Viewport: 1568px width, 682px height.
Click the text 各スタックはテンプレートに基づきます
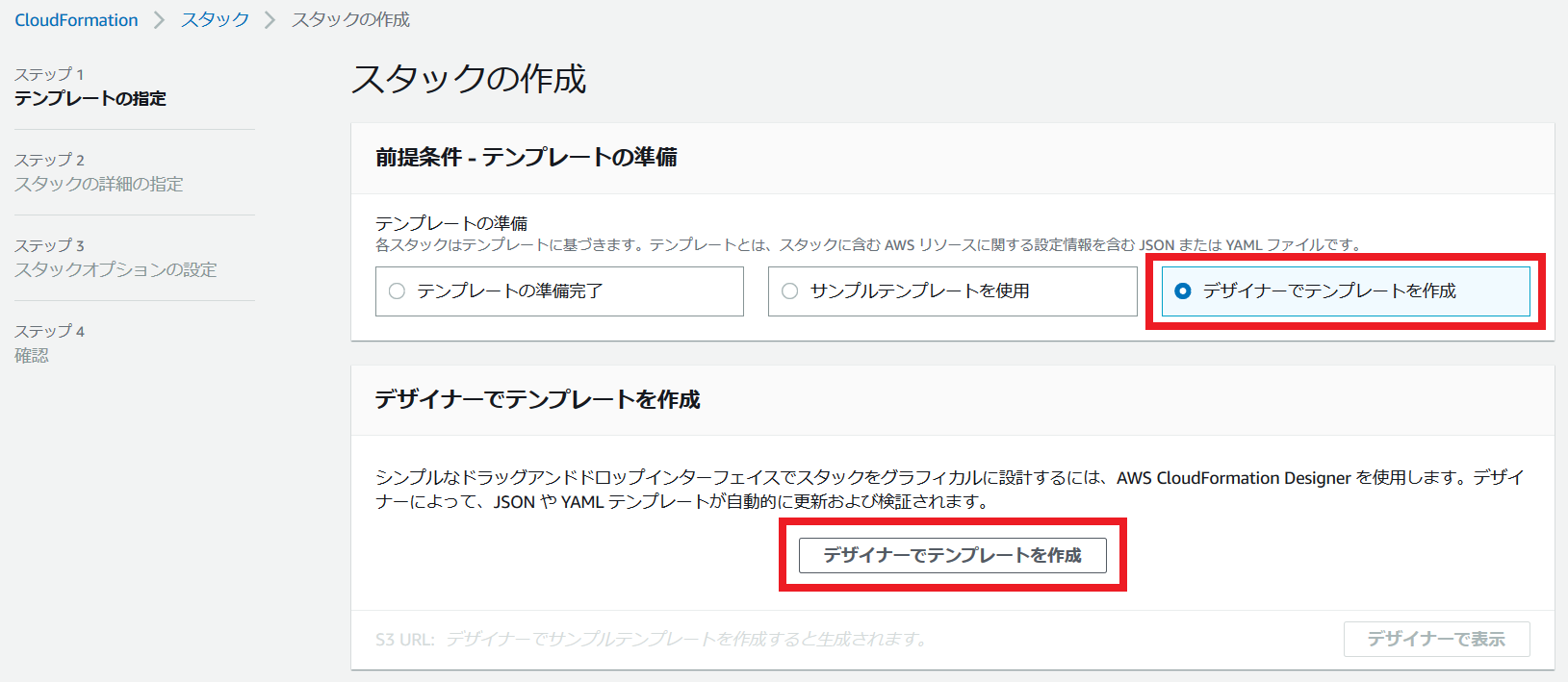508,245
